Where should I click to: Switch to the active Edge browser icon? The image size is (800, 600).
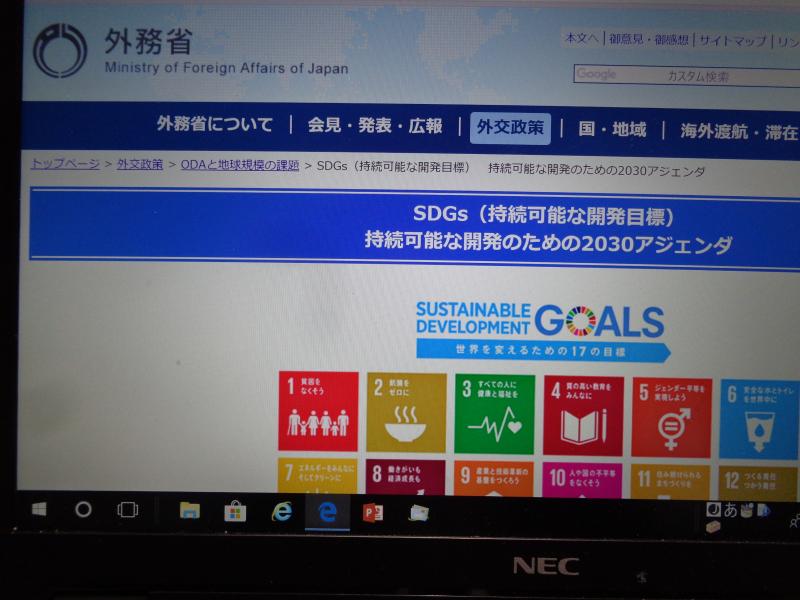click(328, 512)
